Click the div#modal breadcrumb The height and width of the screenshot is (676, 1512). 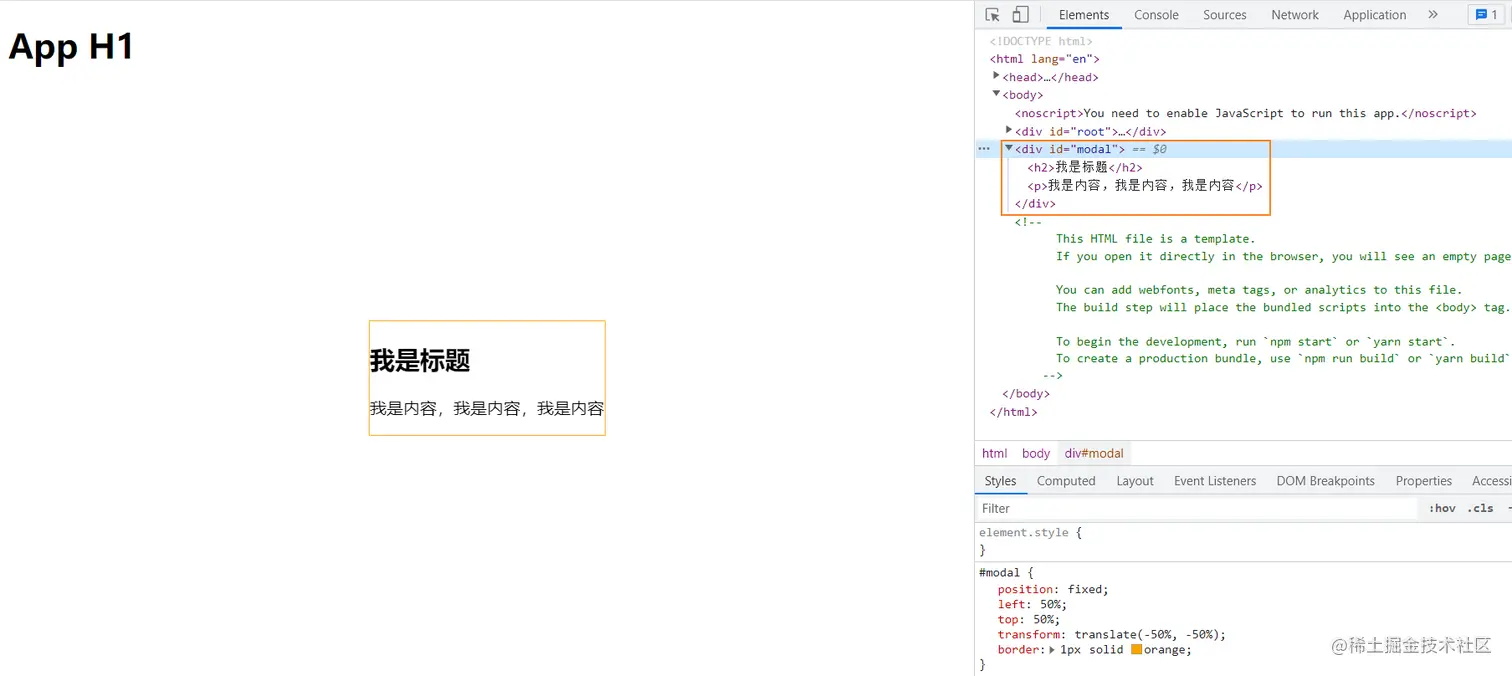click(1094, 453)
